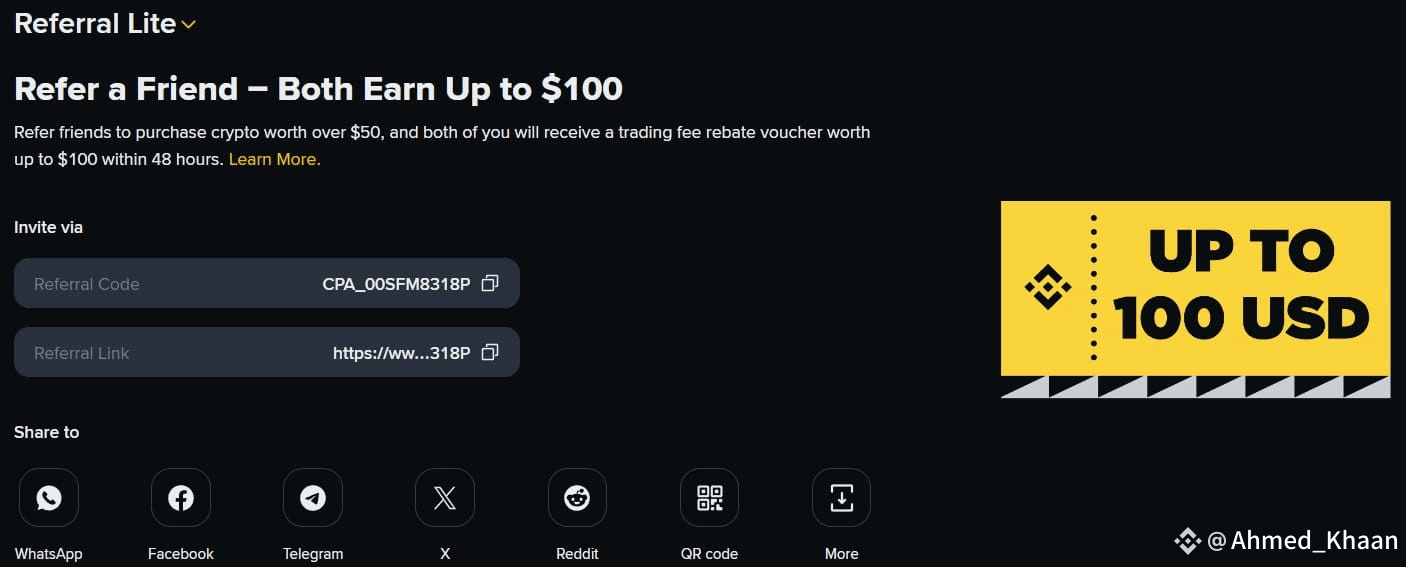Select the QR code label text
The height and width of the screenshot is (567, 1406).
pos(709,554)
